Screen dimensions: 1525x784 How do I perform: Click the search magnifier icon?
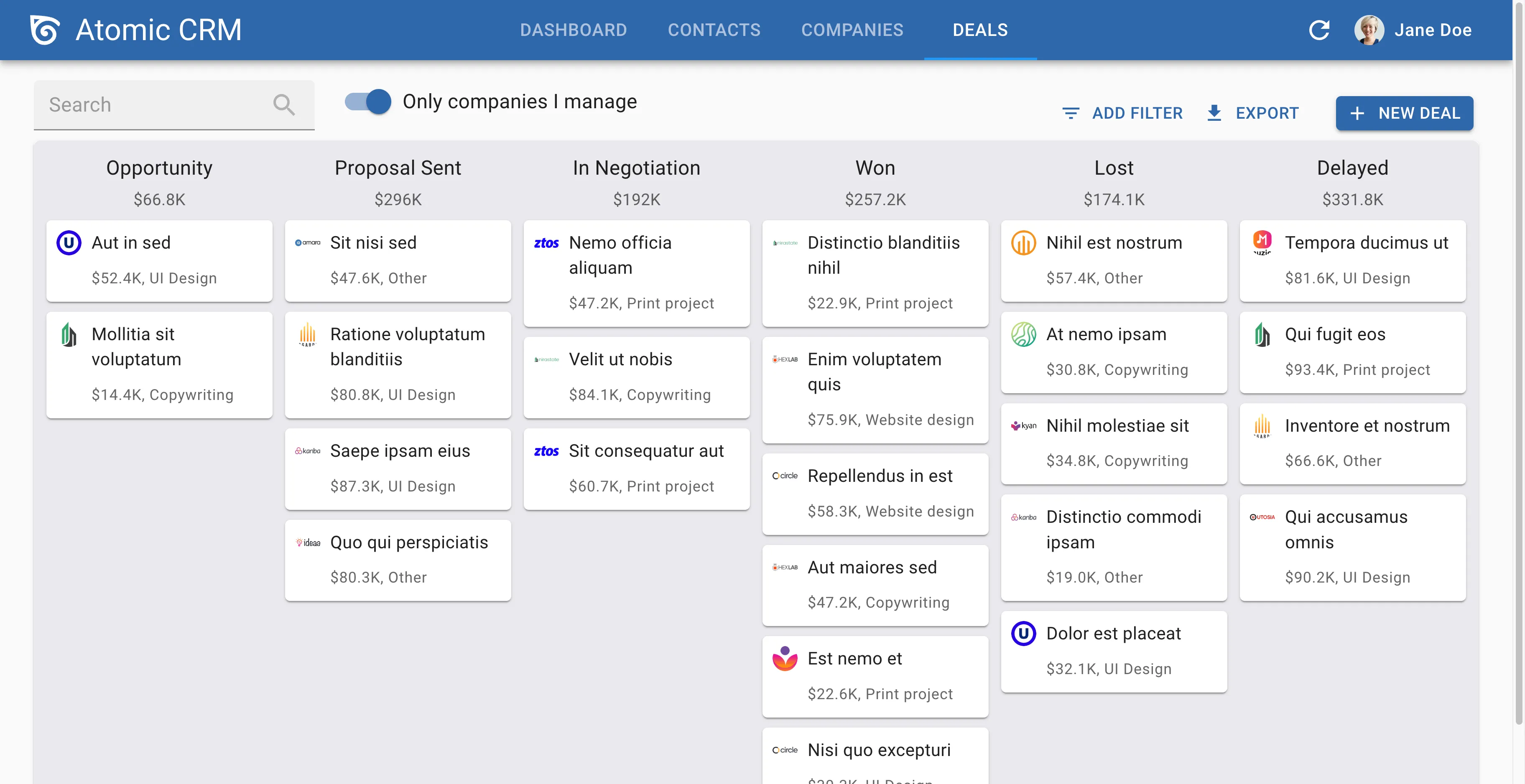284,105
